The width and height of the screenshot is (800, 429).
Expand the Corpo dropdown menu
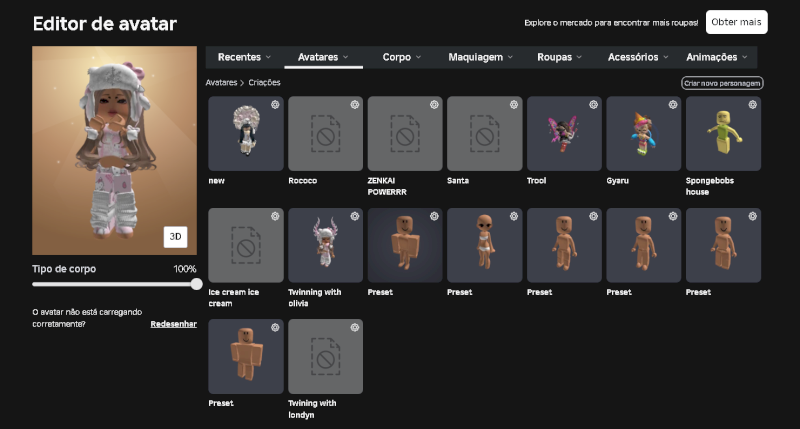[x=402, y=57]
